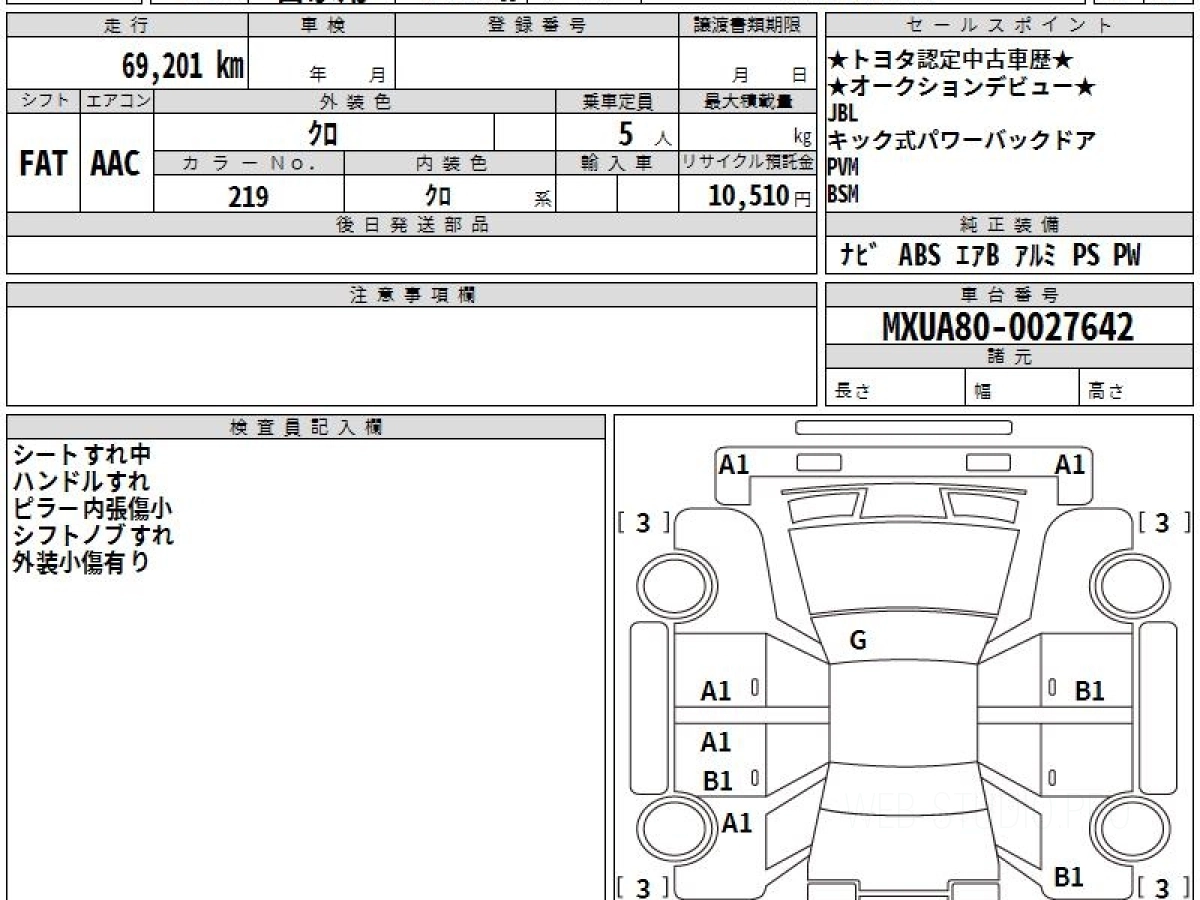Select the BSM sales point entry
The height and width of the screenshot is (900, 1200).
point(844,194)
